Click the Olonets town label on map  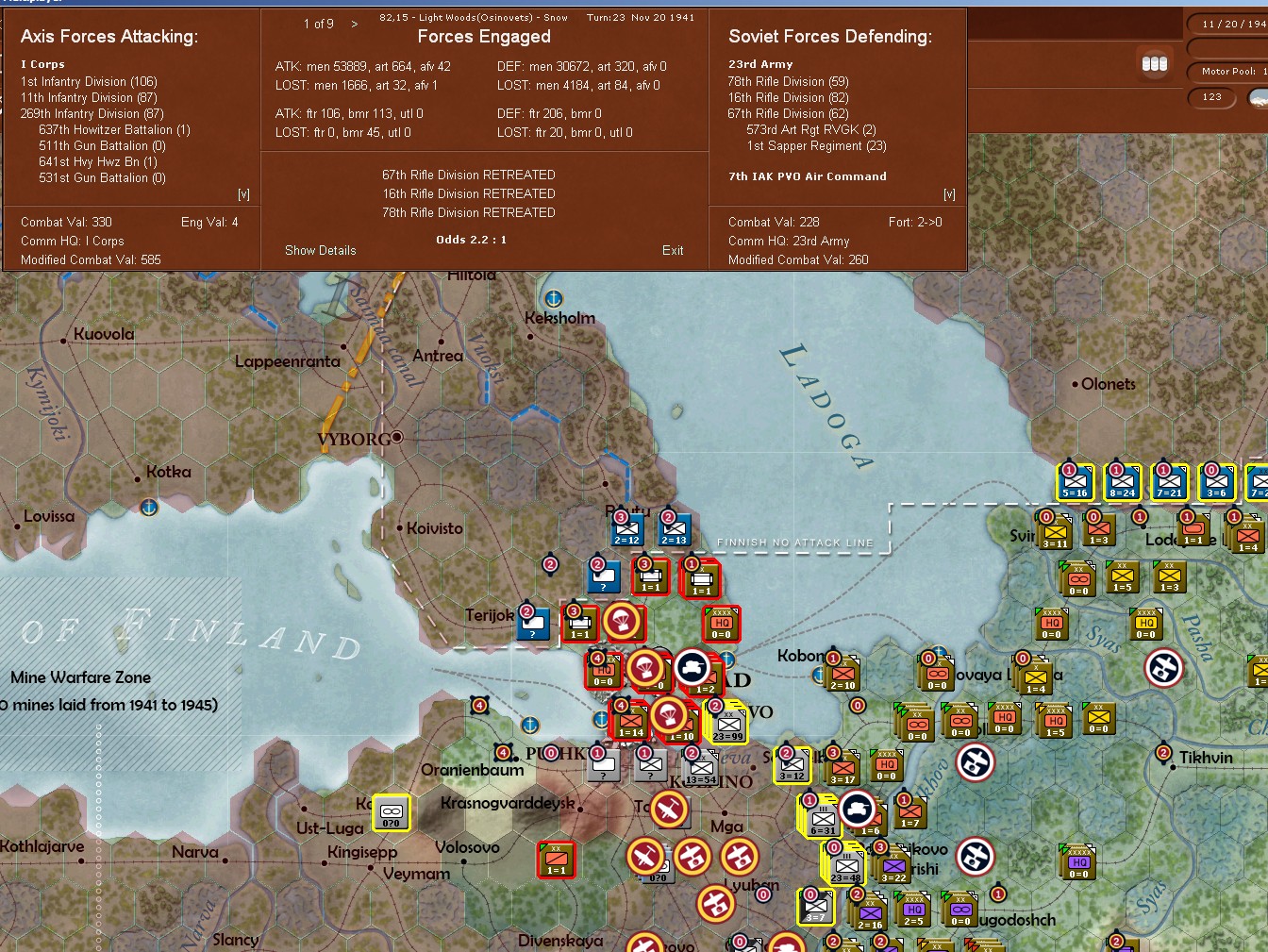(x=1109, y=384)
